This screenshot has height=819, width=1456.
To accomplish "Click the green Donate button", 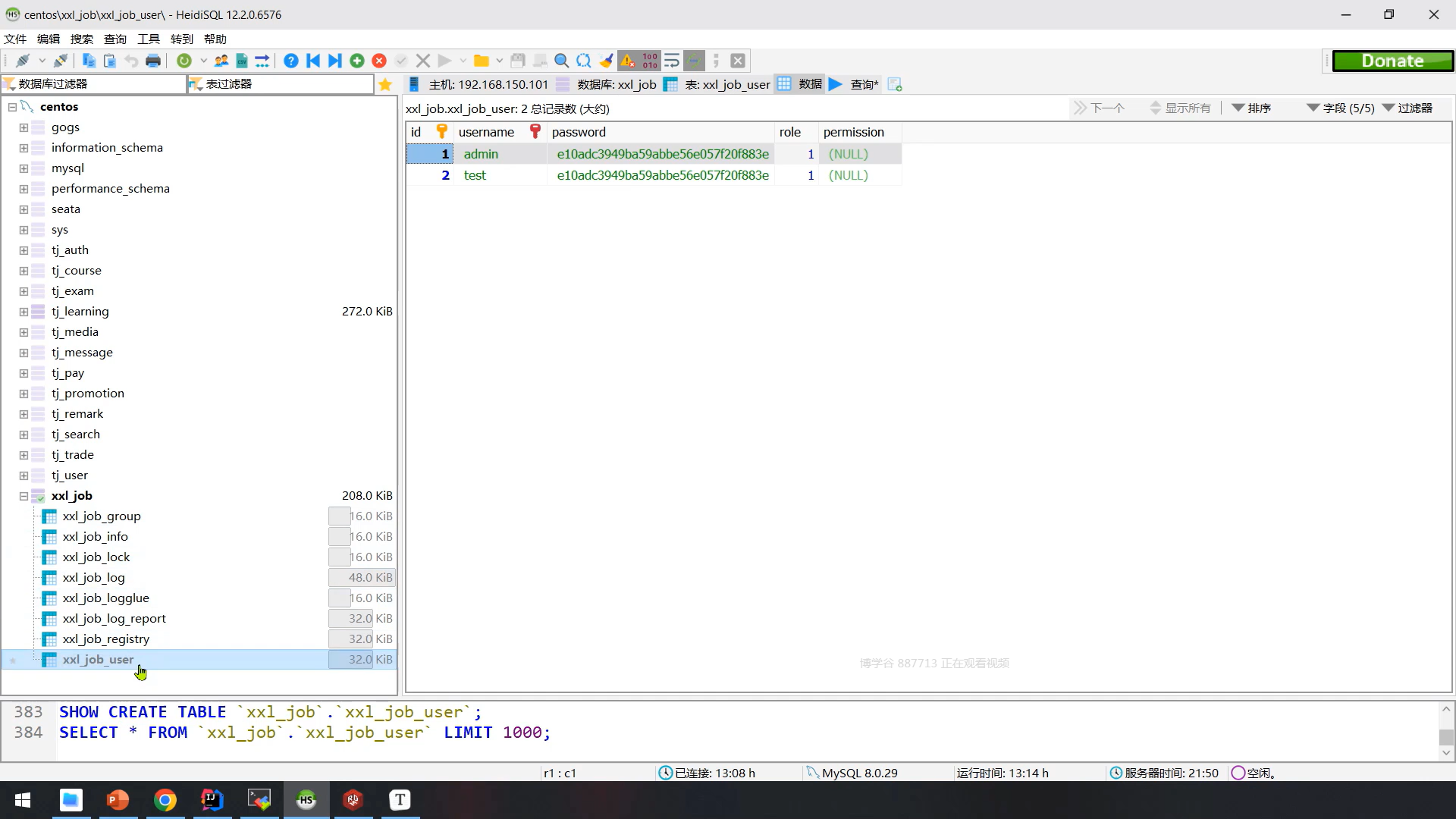I will click(1392, 61).
